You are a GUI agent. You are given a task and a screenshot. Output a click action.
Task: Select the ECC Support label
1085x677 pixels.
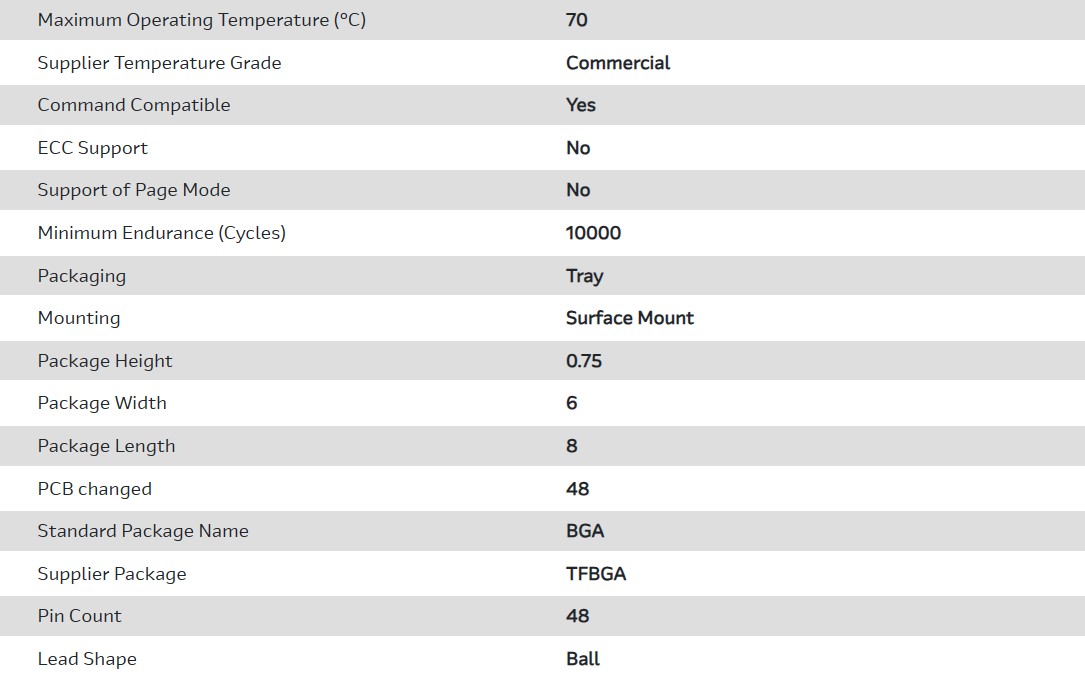tap(92, 148)
